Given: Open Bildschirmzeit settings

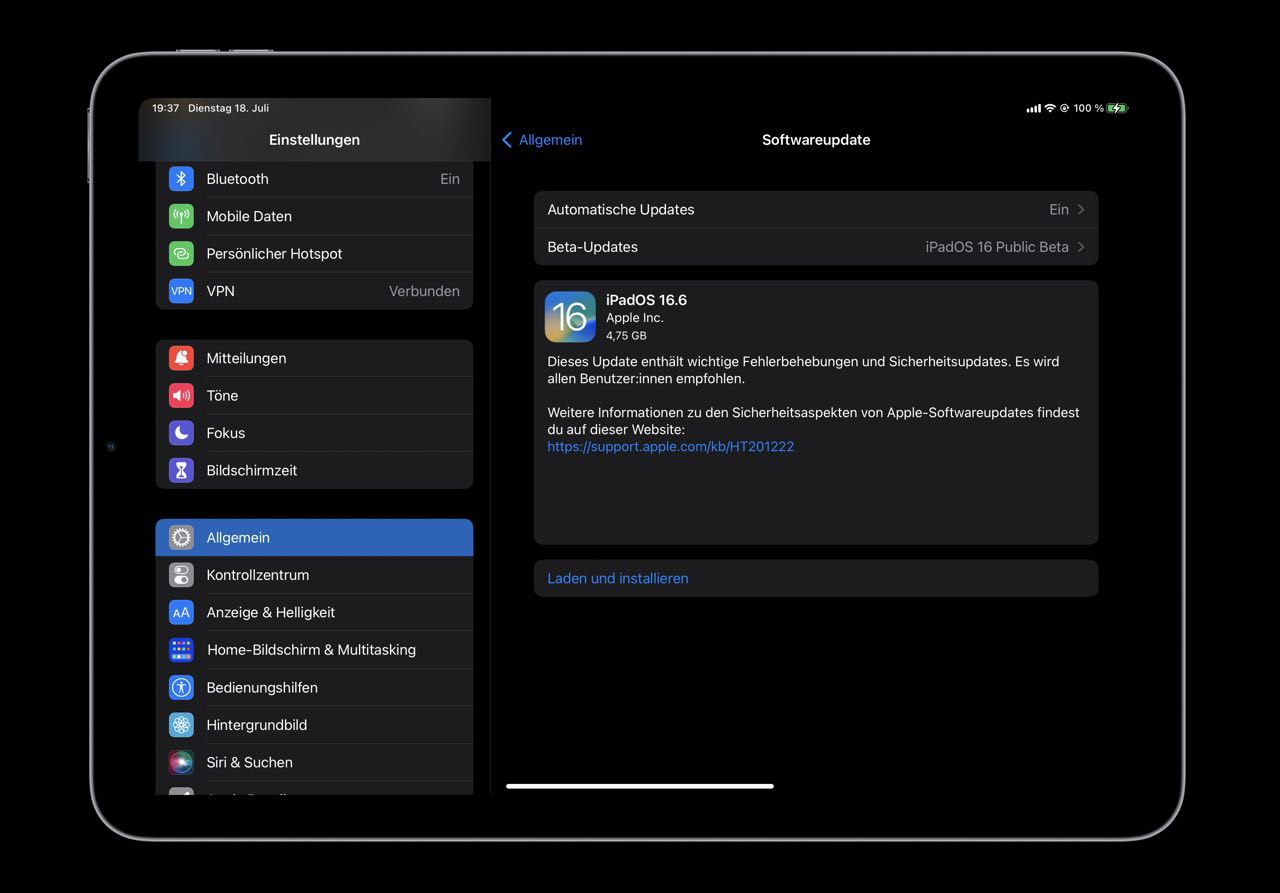Looking at the screenshot, I should 314,470.
